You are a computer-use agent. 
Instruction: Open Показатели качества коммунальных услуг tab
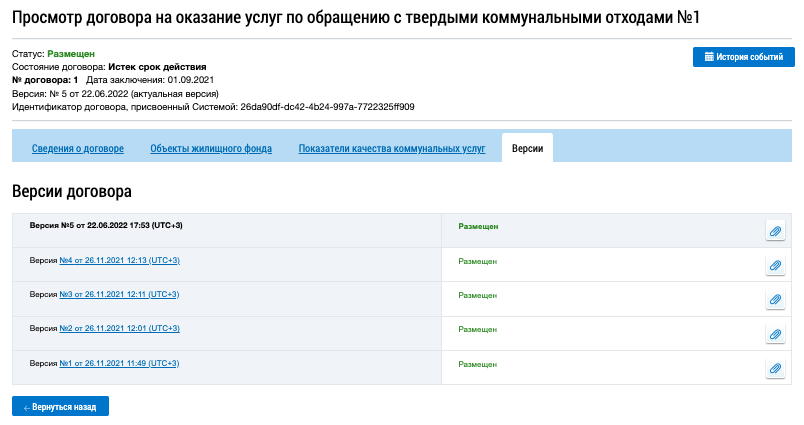click(392, 149)
